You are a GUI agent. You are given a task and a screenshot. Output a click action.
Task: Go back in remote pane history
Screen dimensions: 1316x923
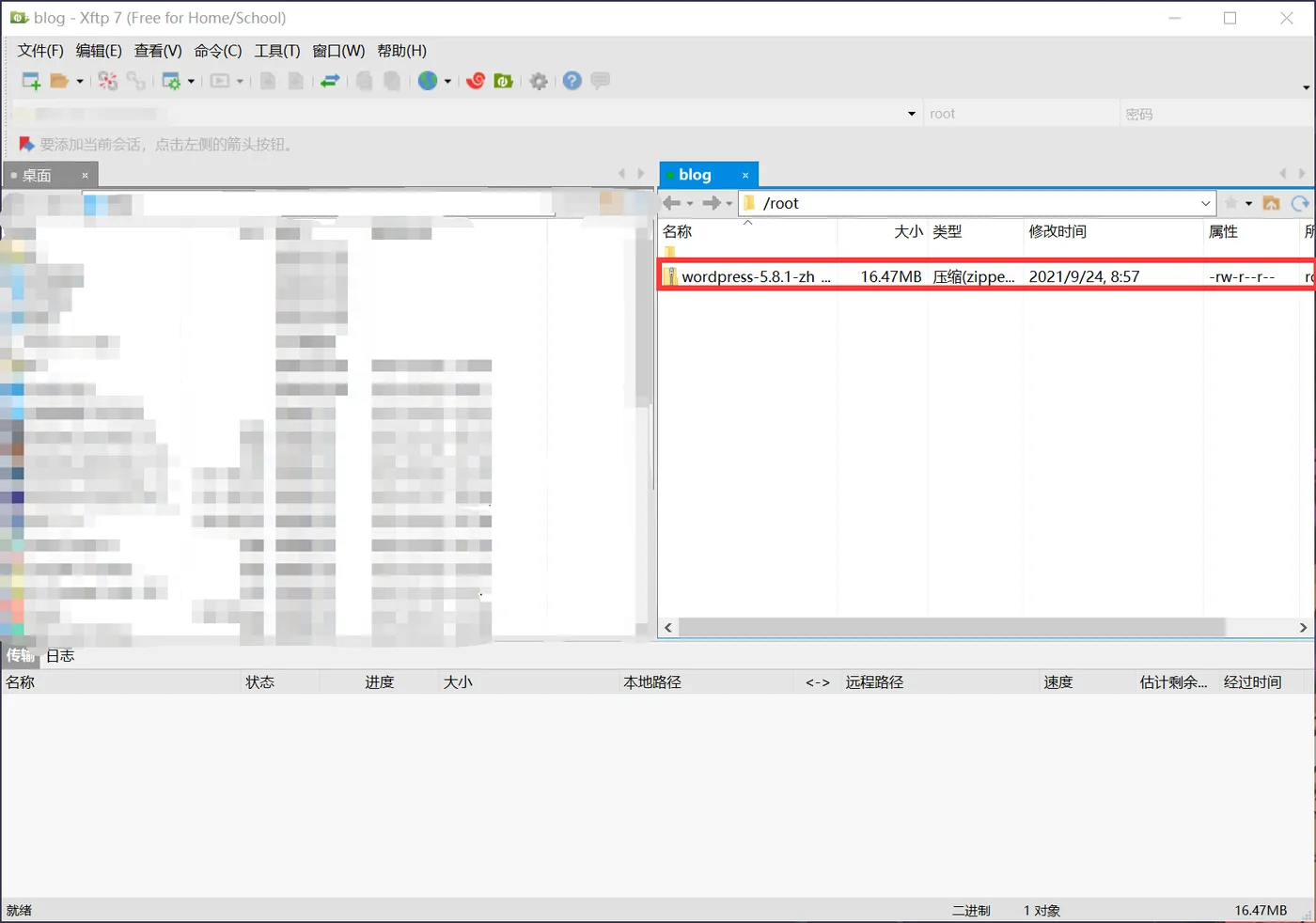pyautogui.click(x=671, y=203)
